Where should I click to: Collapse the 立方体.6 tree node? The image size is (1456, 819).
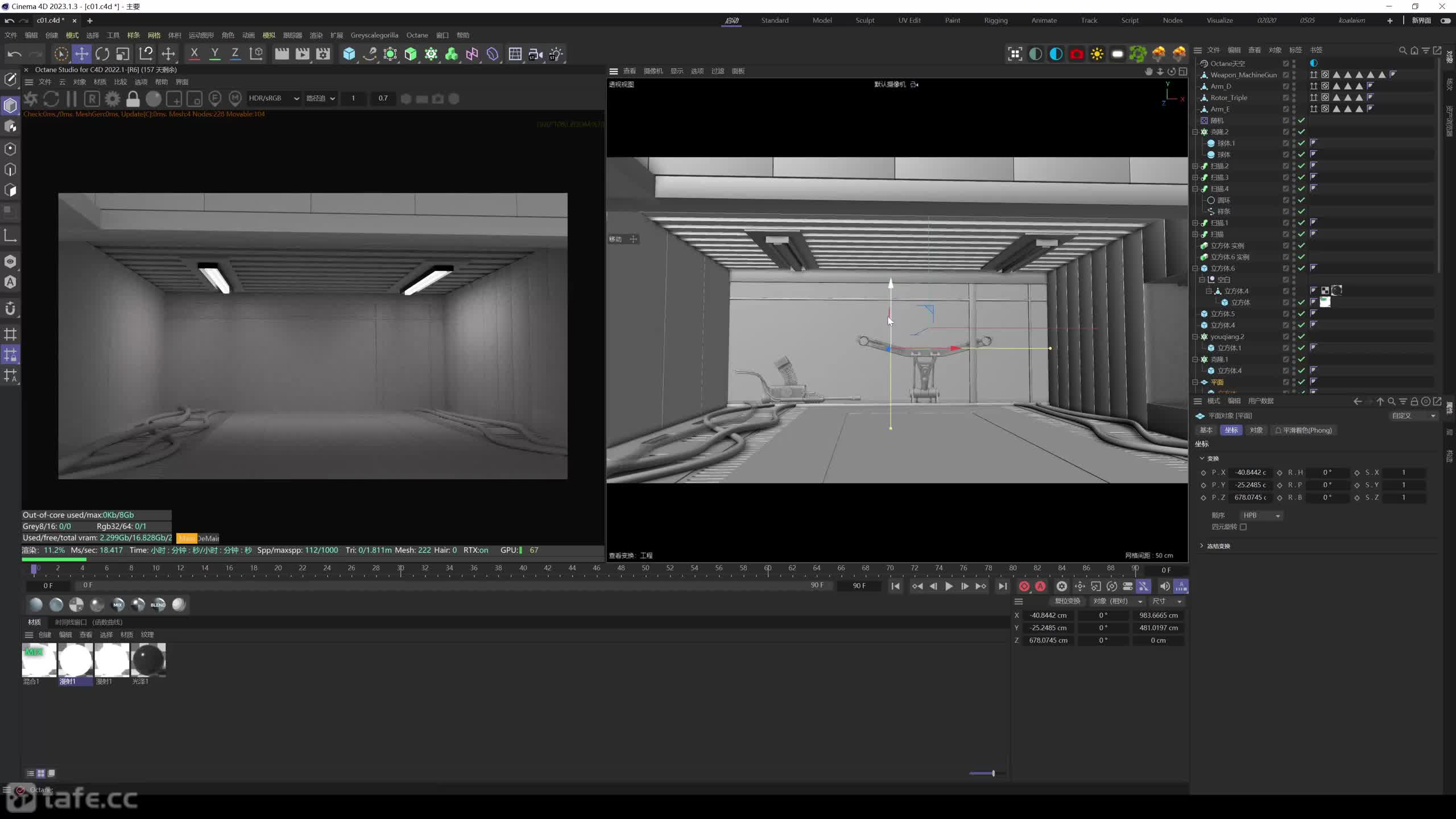[x=1196, y=268]
